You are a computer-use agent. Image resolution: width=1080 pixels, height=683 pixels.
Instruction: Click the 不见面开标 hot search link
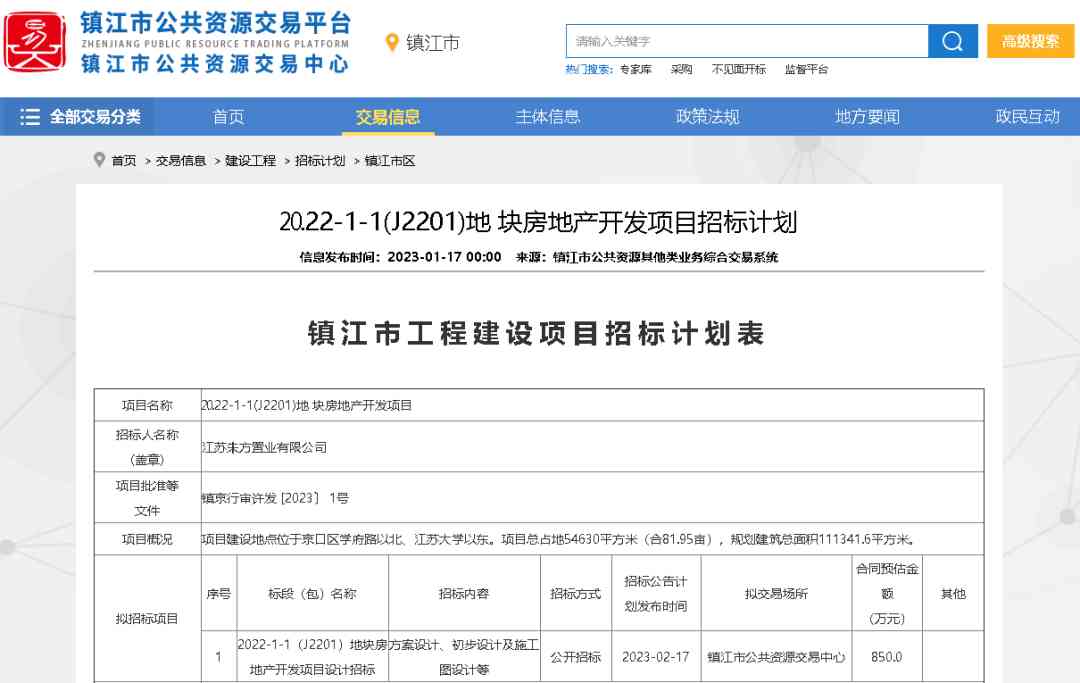[x=738, y=70]
